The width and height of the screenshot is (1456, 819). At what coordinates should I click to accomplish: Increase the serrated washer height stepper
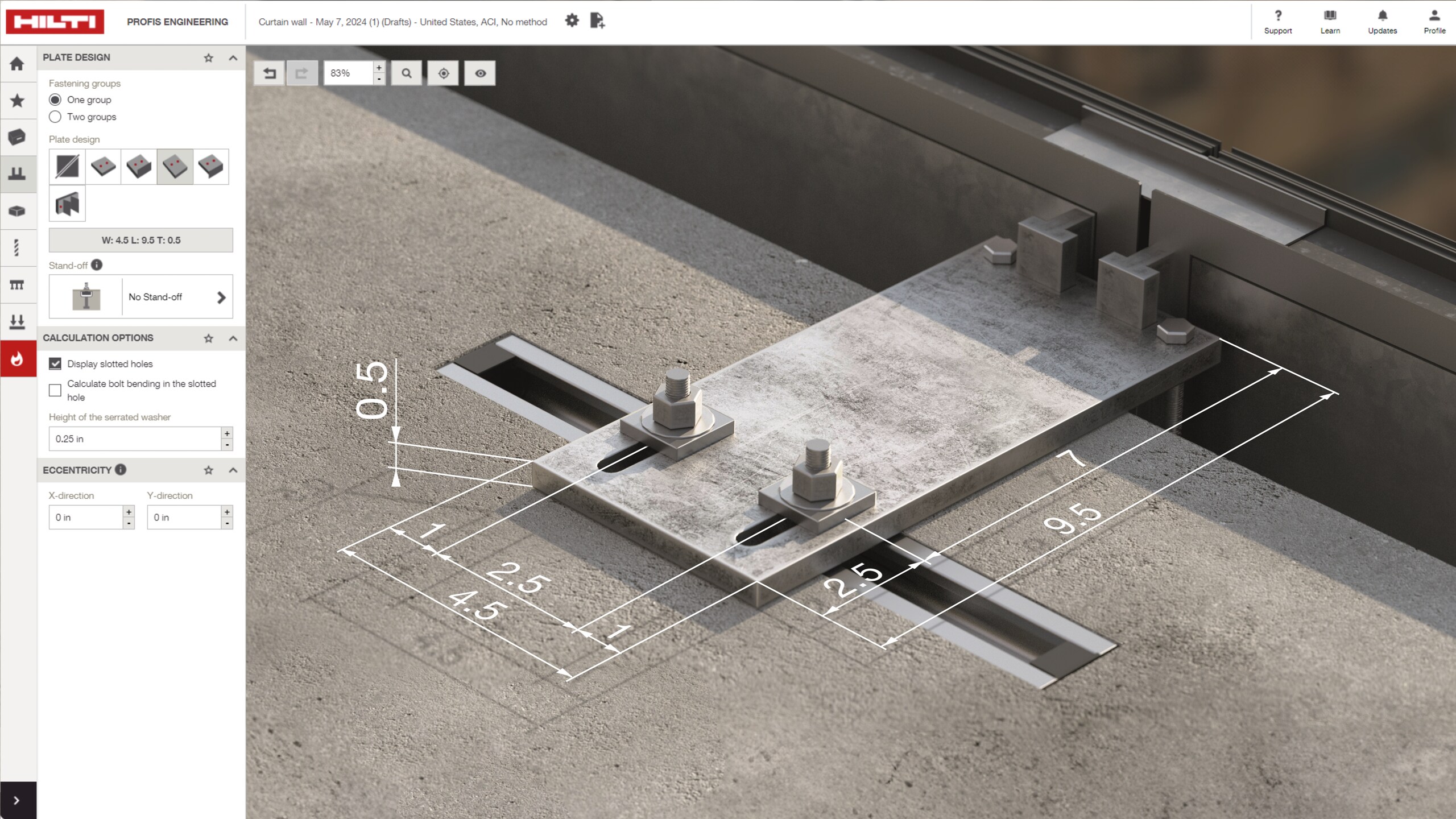point(227,433)
